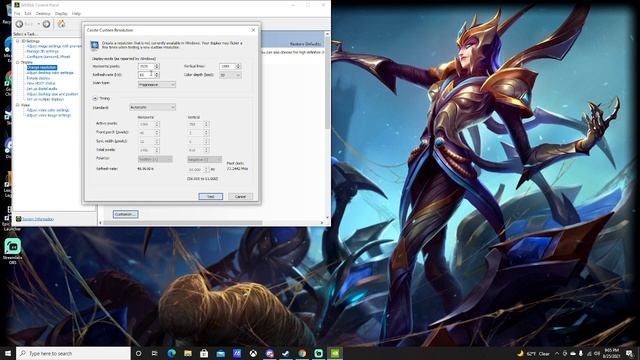Click the Vertical lines spinner arrows
The height and width of the screenshot is (360, 640).
tap(238, 66)
